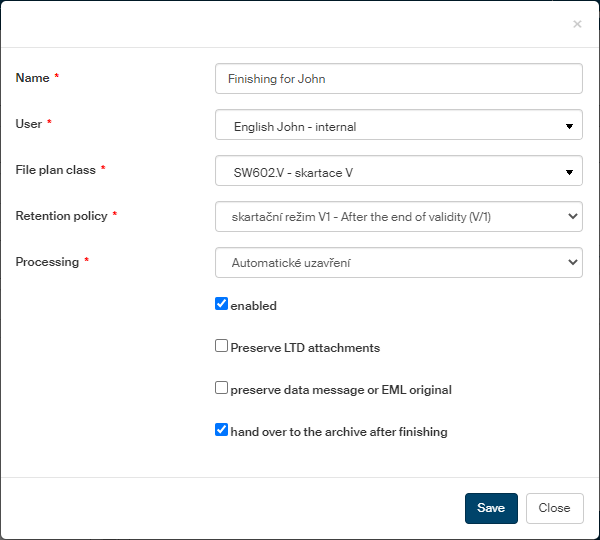Open the File plan class dropdown 'SW602.V - skartace V'

[x=390, y=171]
